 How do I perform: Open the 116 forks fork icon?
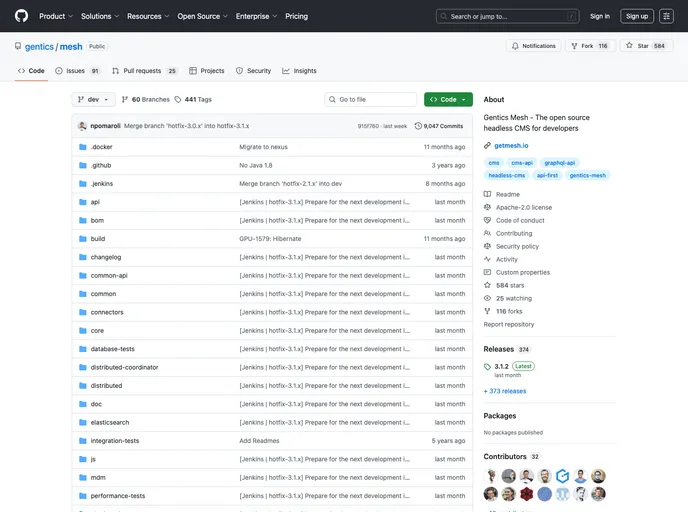[x=487, y=311]
